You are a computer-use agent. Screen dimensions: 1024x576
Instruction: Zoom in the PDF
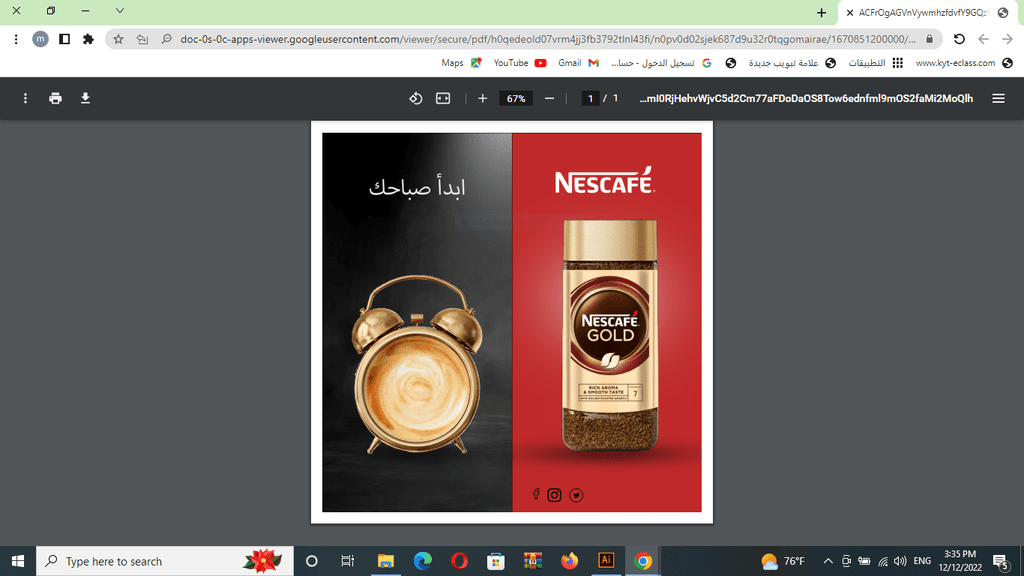tap(483, 98)
